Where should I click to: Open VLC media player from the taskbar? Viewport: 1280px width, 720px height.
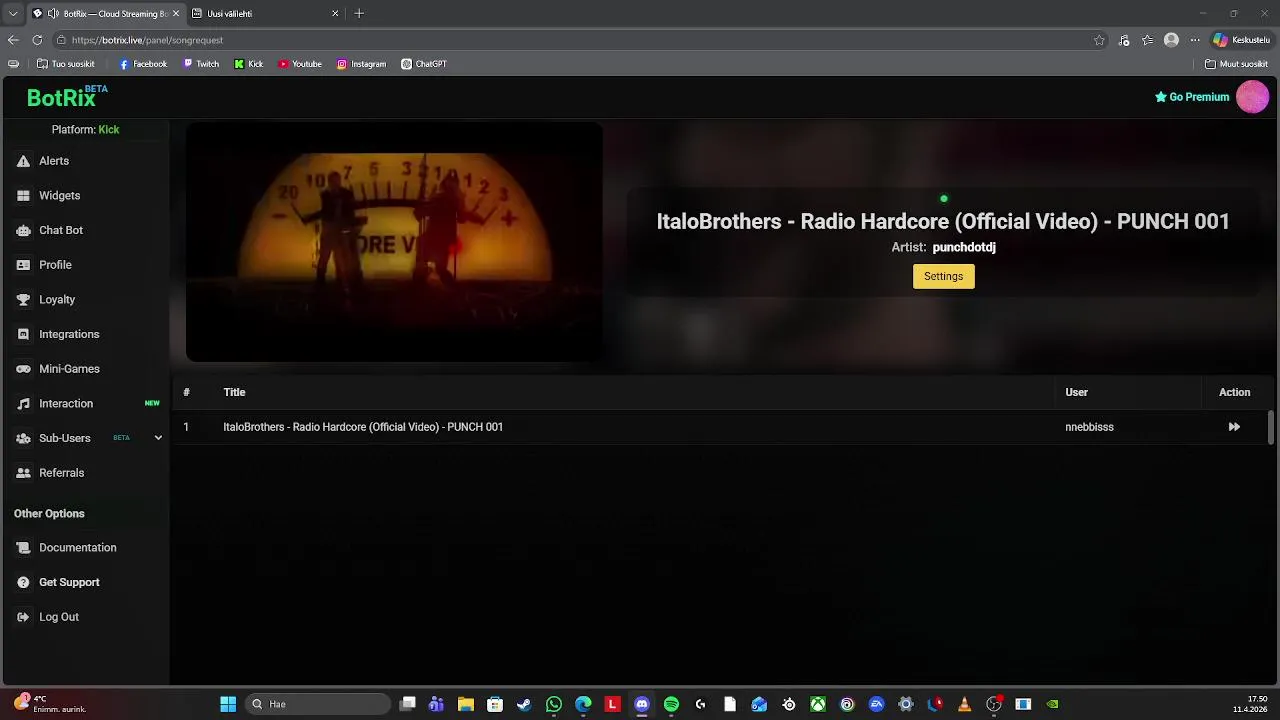(x=964, y=704)
